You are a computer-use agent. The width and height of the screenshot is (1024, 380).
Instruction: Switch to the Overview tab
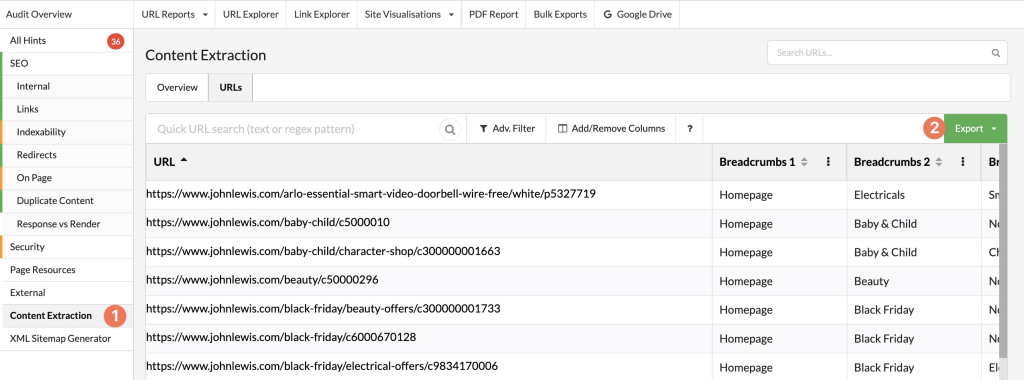pos(177,87)
